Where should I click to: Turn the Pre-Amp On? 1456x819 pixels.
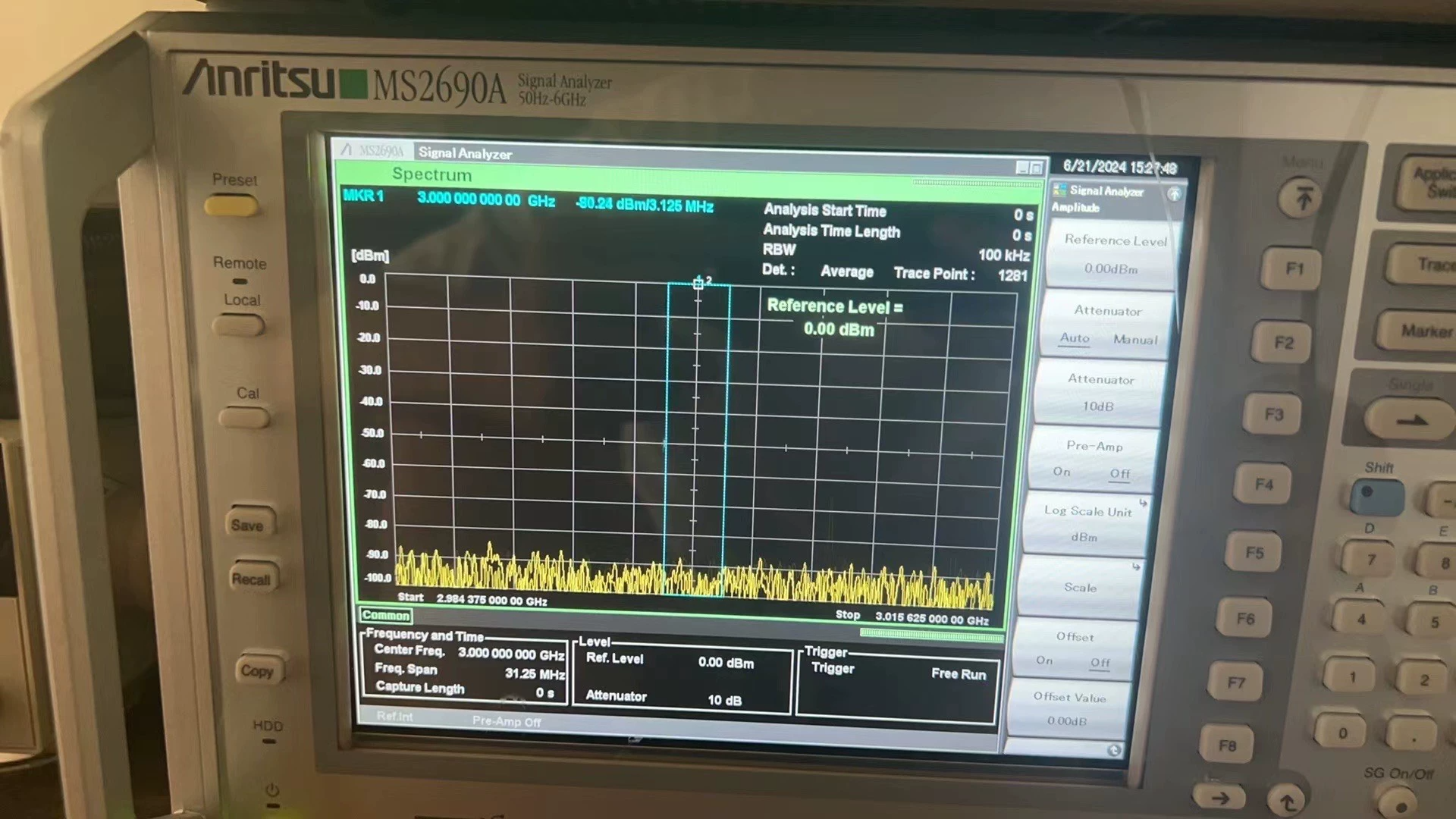click(1061, 471)
